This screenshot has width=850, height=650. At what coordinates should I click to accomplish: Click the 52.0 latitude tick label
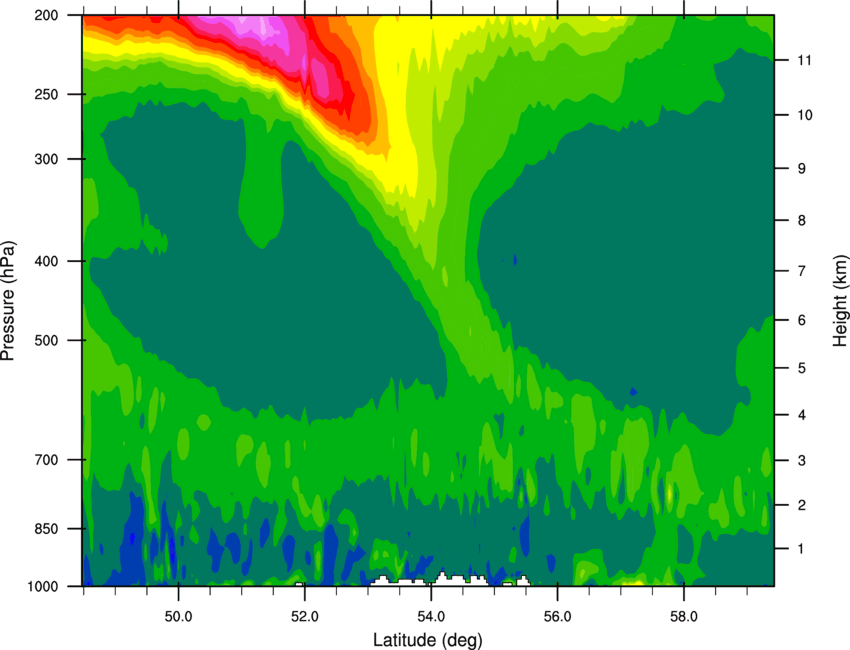pyautogui.click(x=305, y=617)
